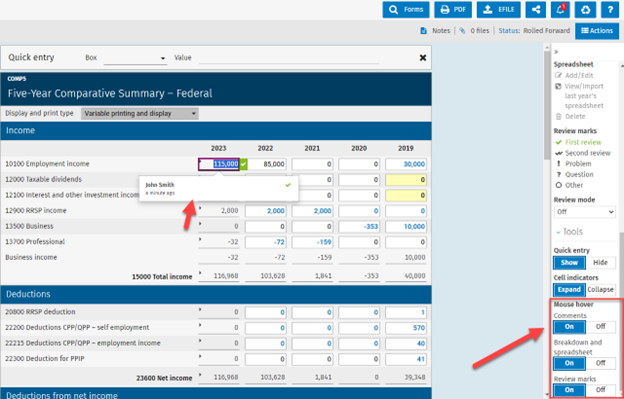Image resolution: width=624 pixels, height=399 pixels.
Task: Set Cell indicators to Expand
Action: coord(569,290)
